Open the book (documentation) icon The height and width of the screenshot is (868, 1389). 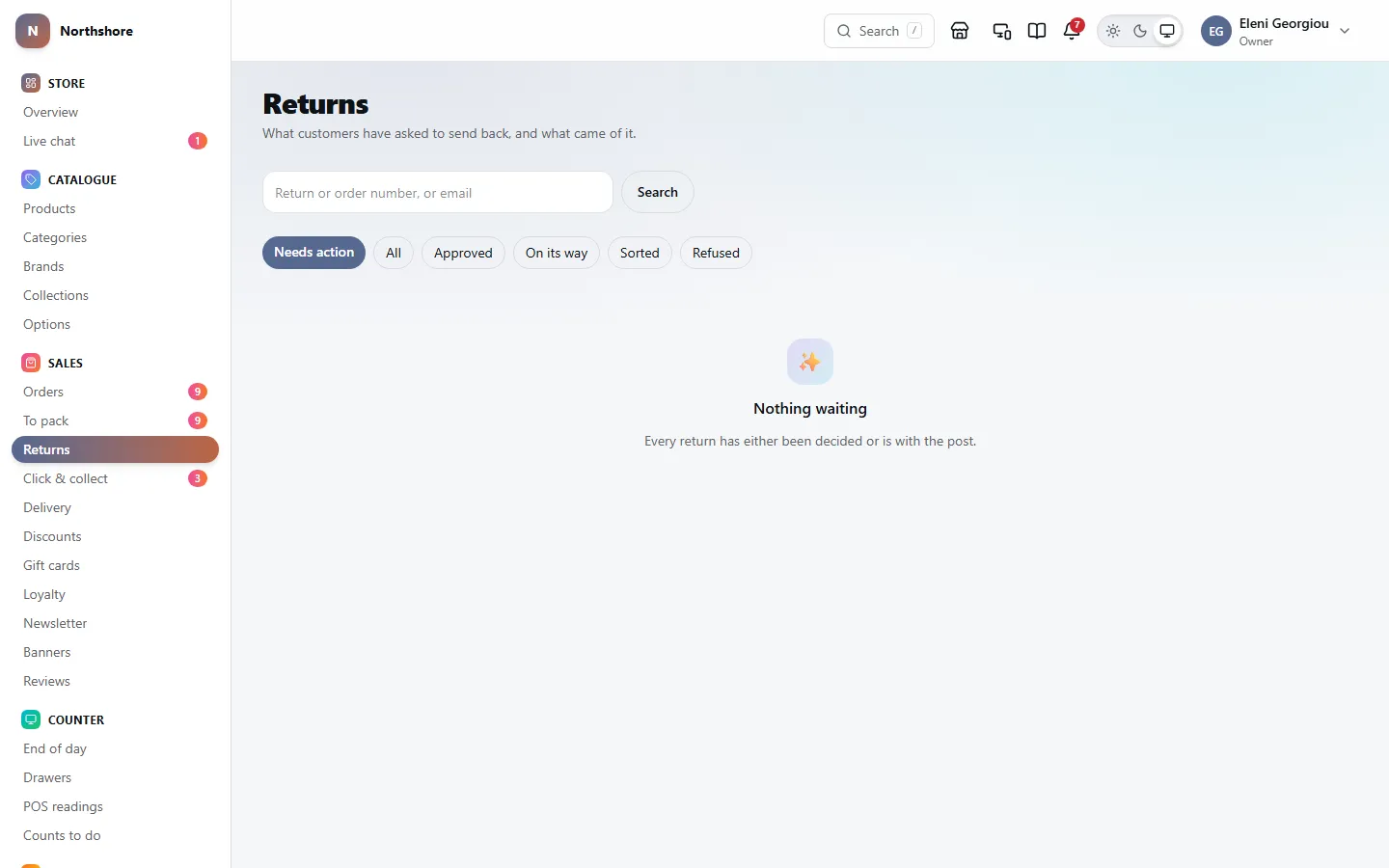point(1037,31)
